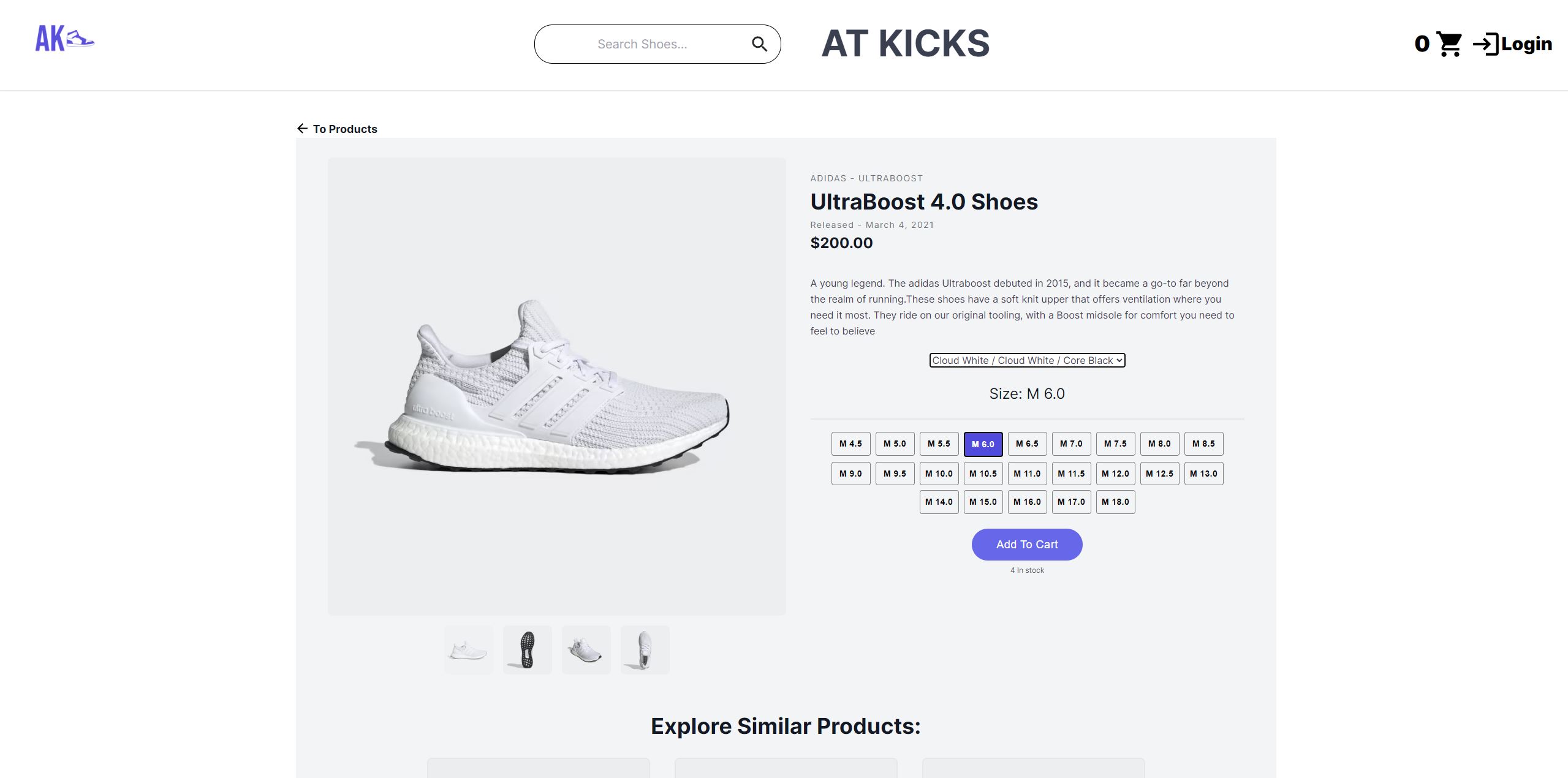
Task: Choose size M 8.5
Action: [1203, 444]
